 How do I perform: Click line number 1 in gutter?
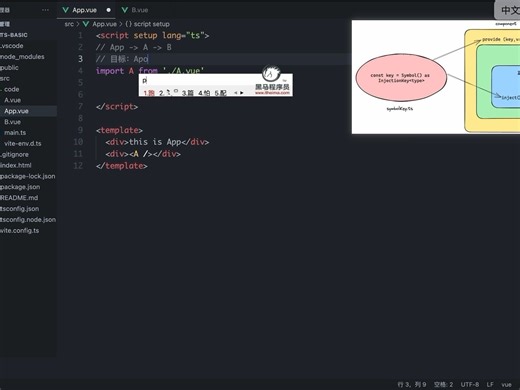click(x=80, y=35)
